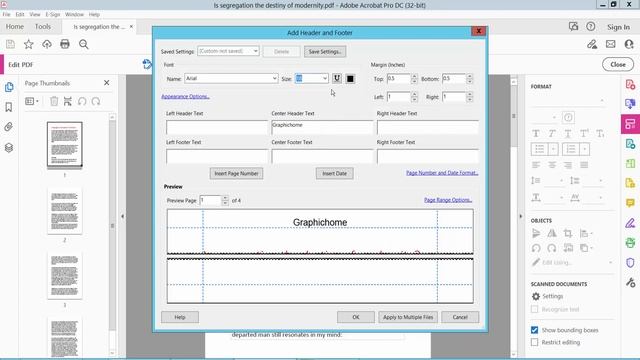Click the black font color swatch

tap(350, 79)
